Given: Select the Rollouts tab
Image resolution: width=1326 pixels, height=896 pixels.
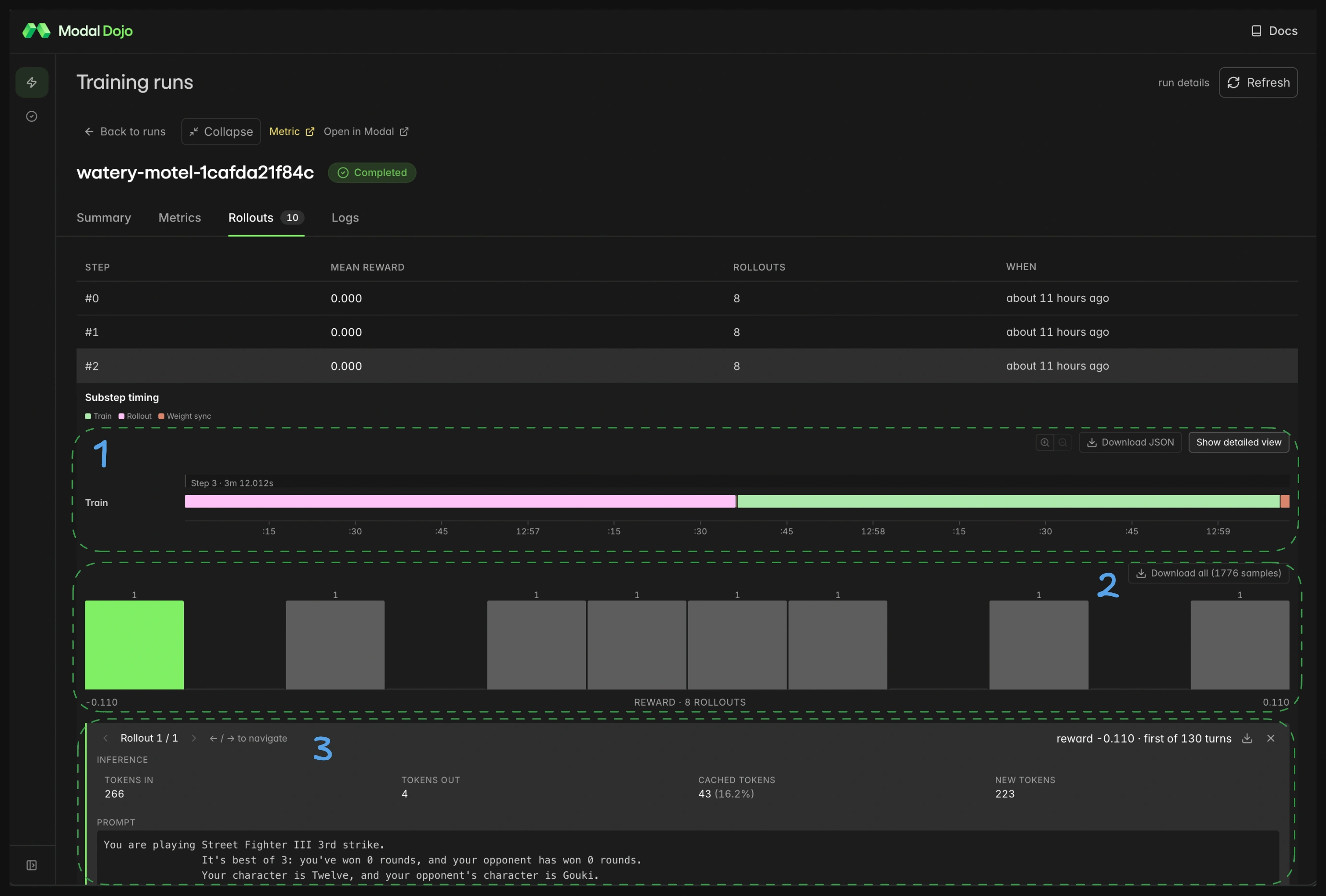Looking at the screenshot, I should pyautogui.click(x=266, y=218).
